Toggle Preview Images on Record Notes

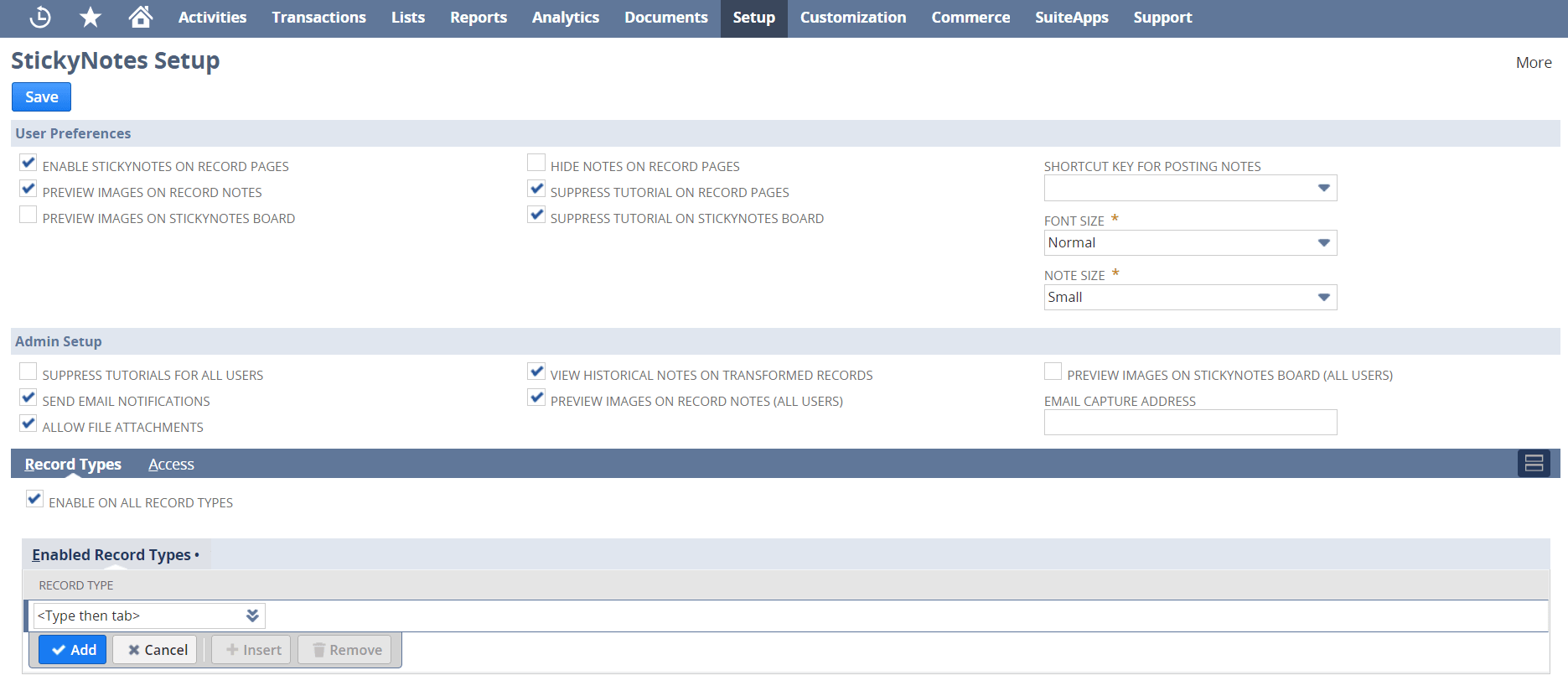(28, 190)
